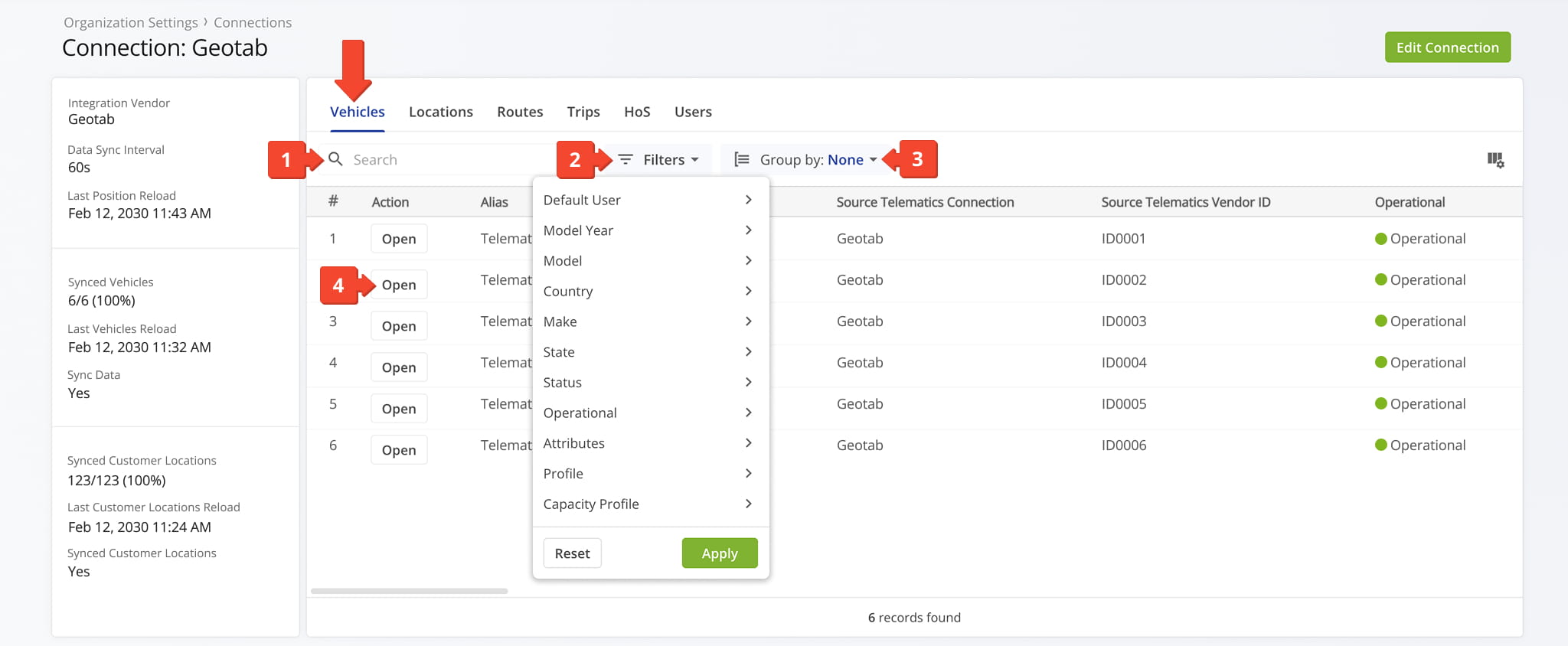Click the Edit Connection button
The height and width of the screenshot is (646, 1568).
pyautogui.click(x=1447, y=47)
